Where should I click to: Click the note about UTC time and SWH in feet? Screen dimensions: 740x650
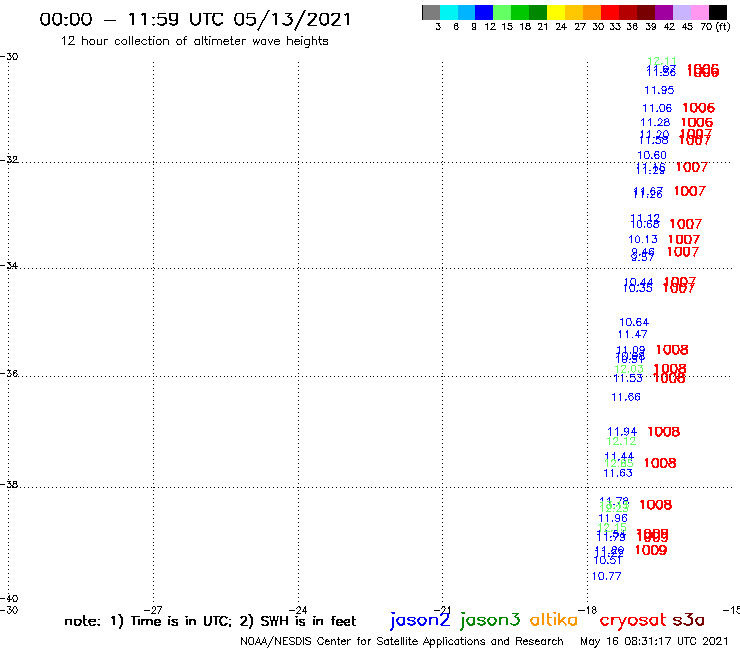(x=210, y=621)
